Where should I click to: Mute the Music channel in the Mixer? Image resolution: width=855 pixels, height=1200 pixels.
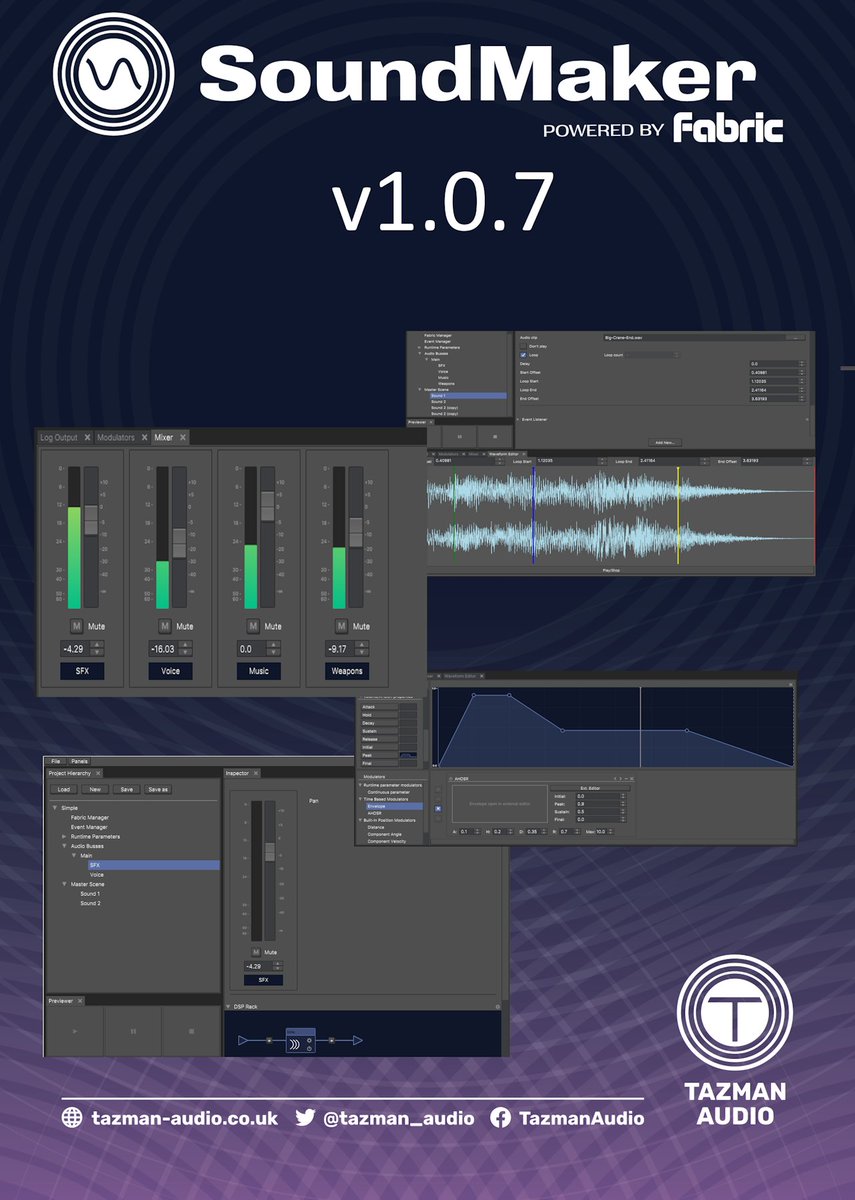pos(253,626)
